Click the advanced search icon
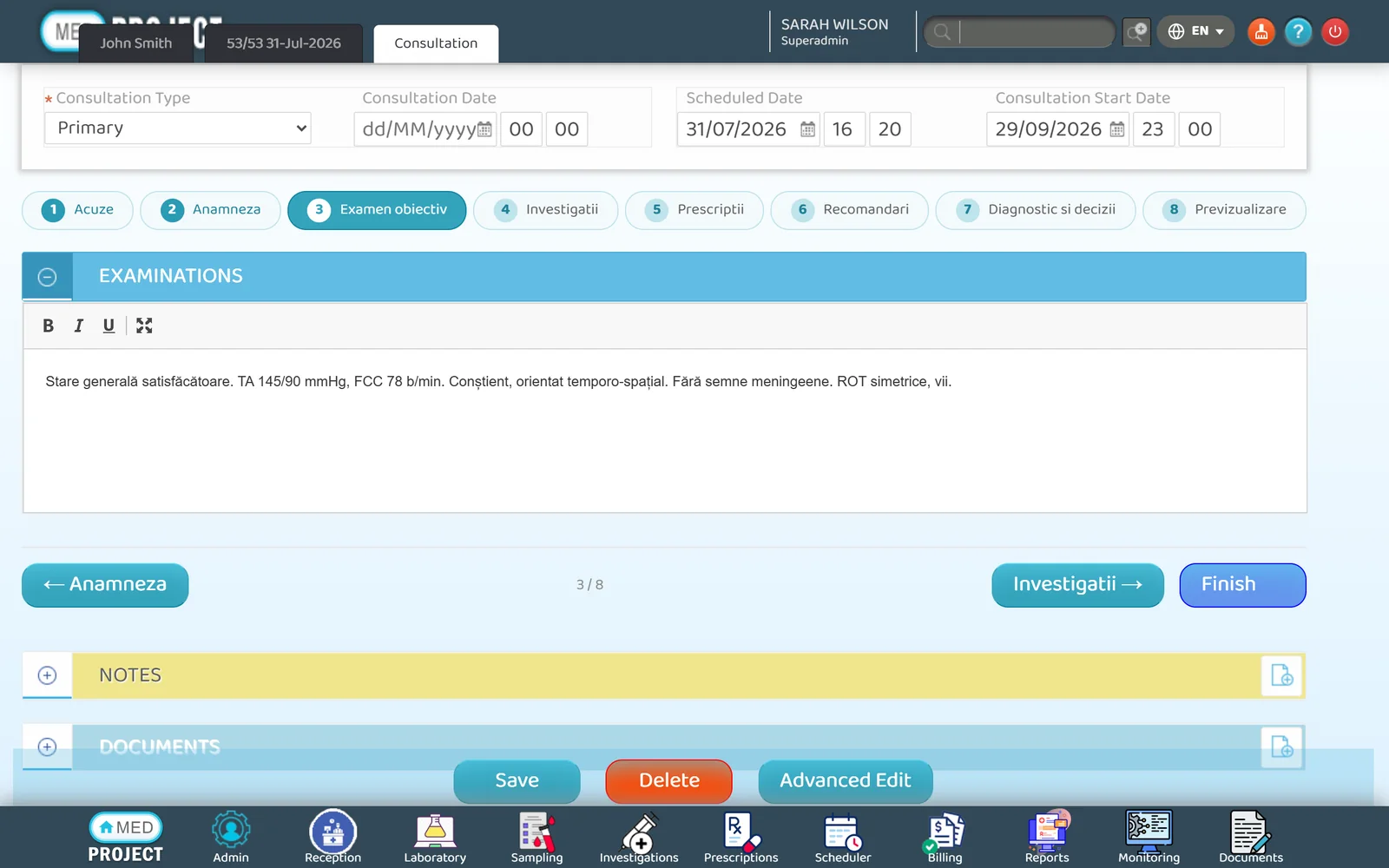 click(x=1136, y=32)
